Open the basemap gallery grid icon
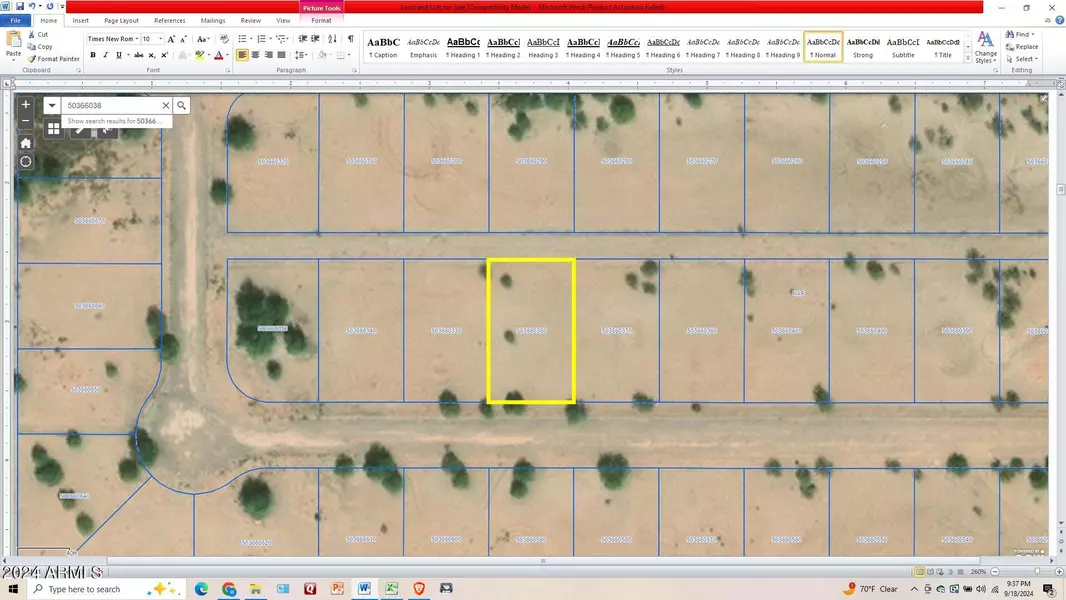 point(53,128)
